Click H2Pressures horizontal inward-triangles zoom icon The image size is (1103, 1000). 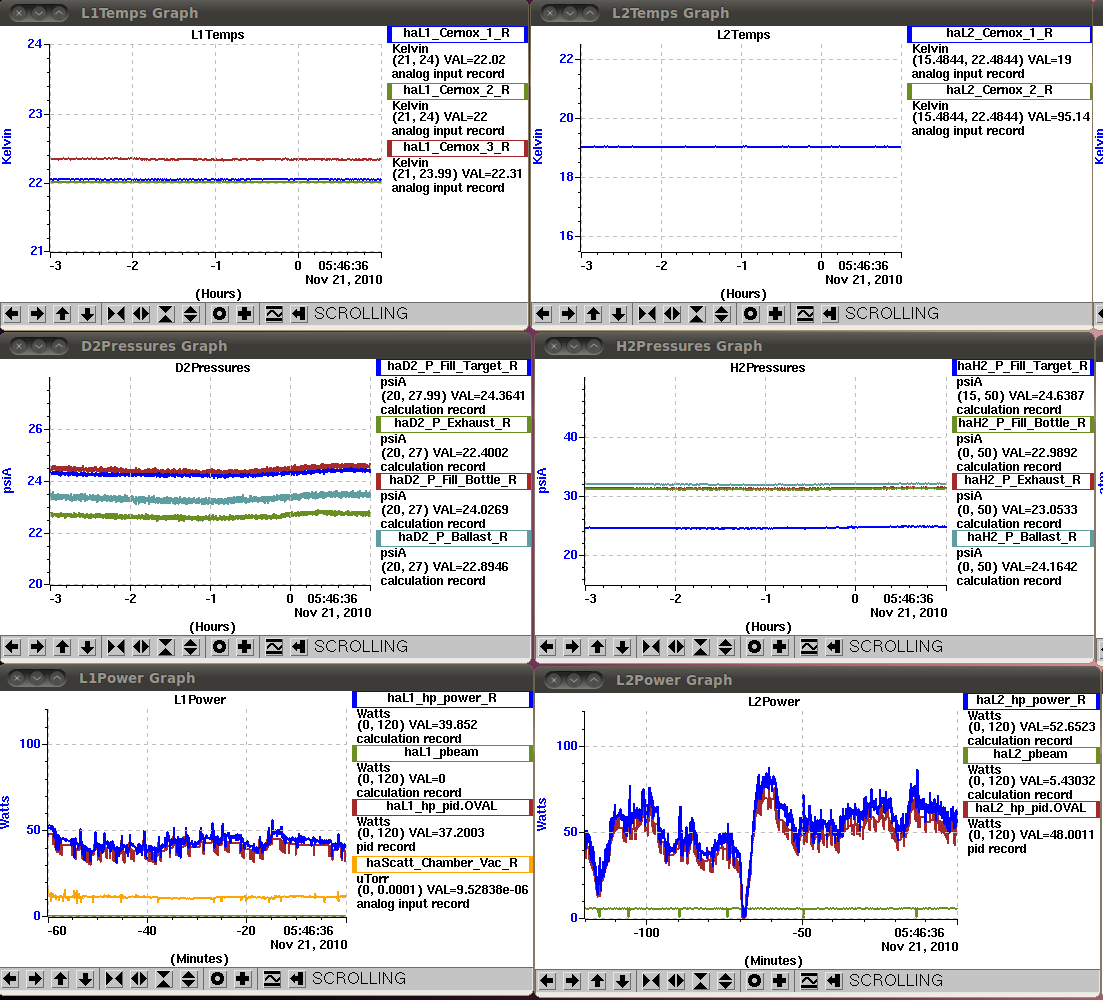pos(651,646)
